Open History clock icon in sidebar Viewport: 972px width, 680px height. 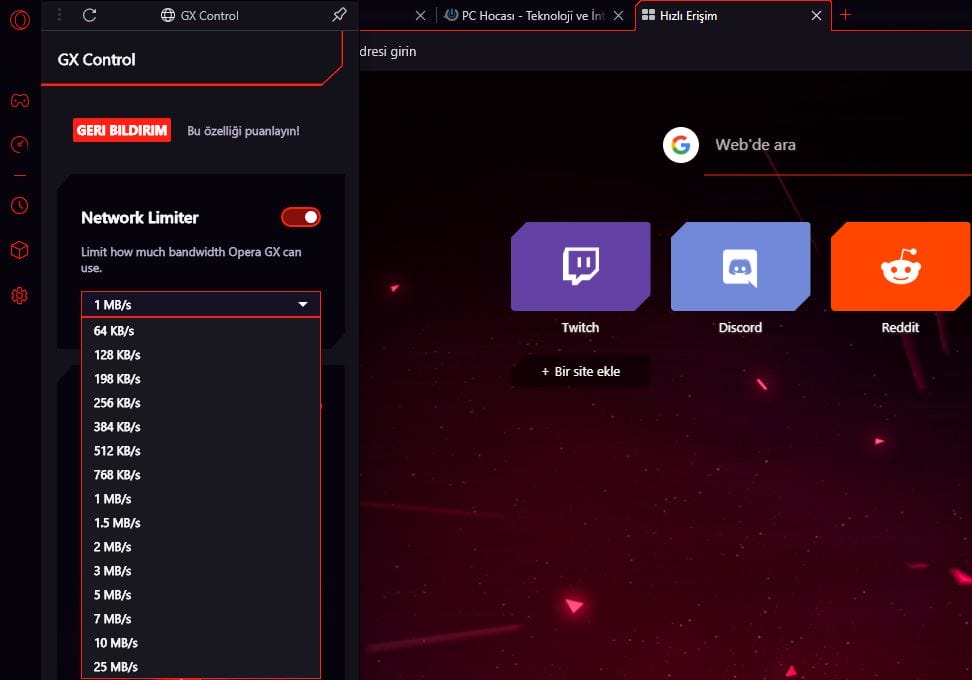coord(19,205)
